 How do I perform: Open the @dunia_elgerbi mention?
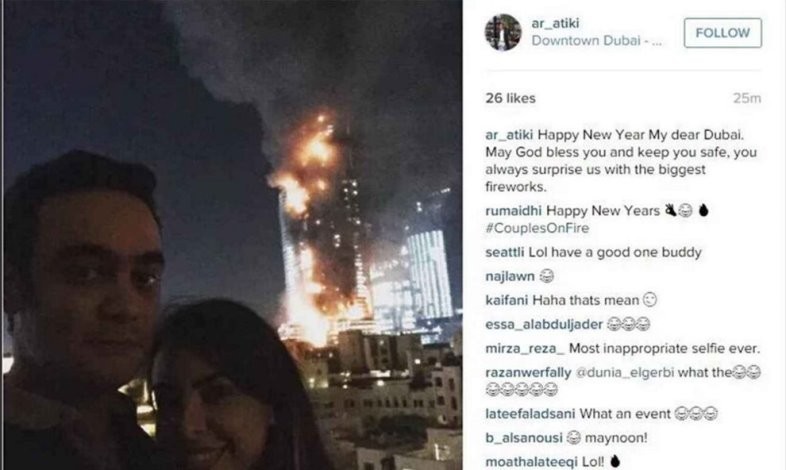coord(624,373)
